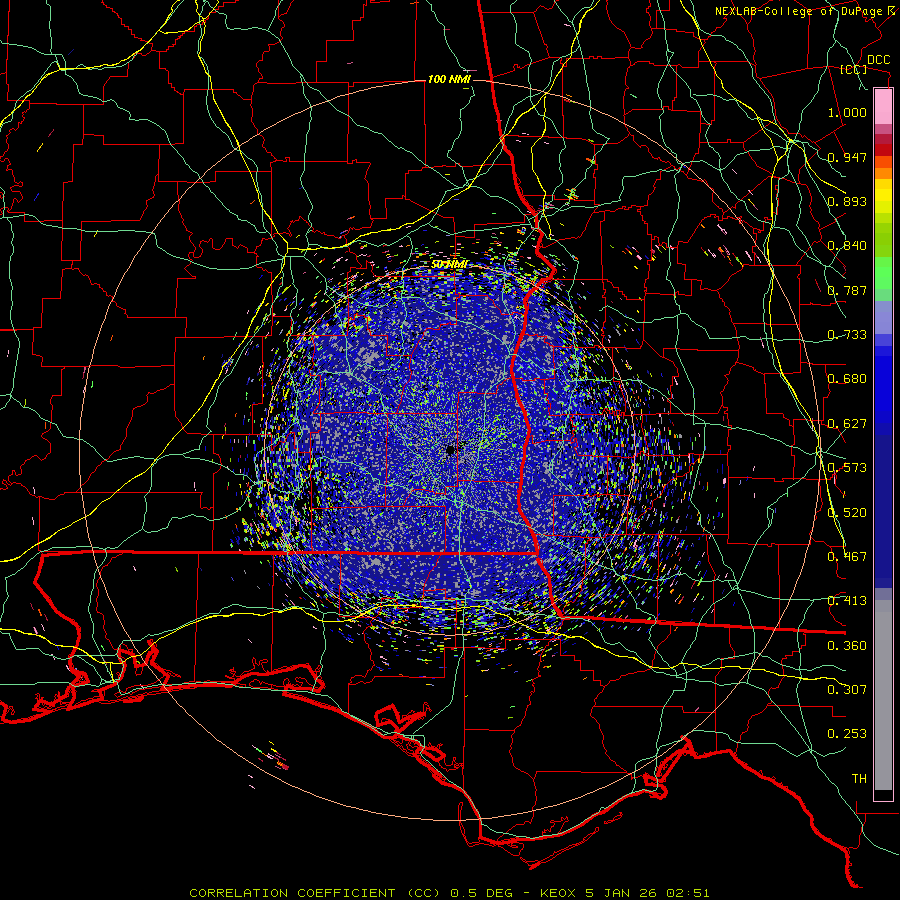Click the black KEOX radar site dot
900x900 pixels.
451,450
